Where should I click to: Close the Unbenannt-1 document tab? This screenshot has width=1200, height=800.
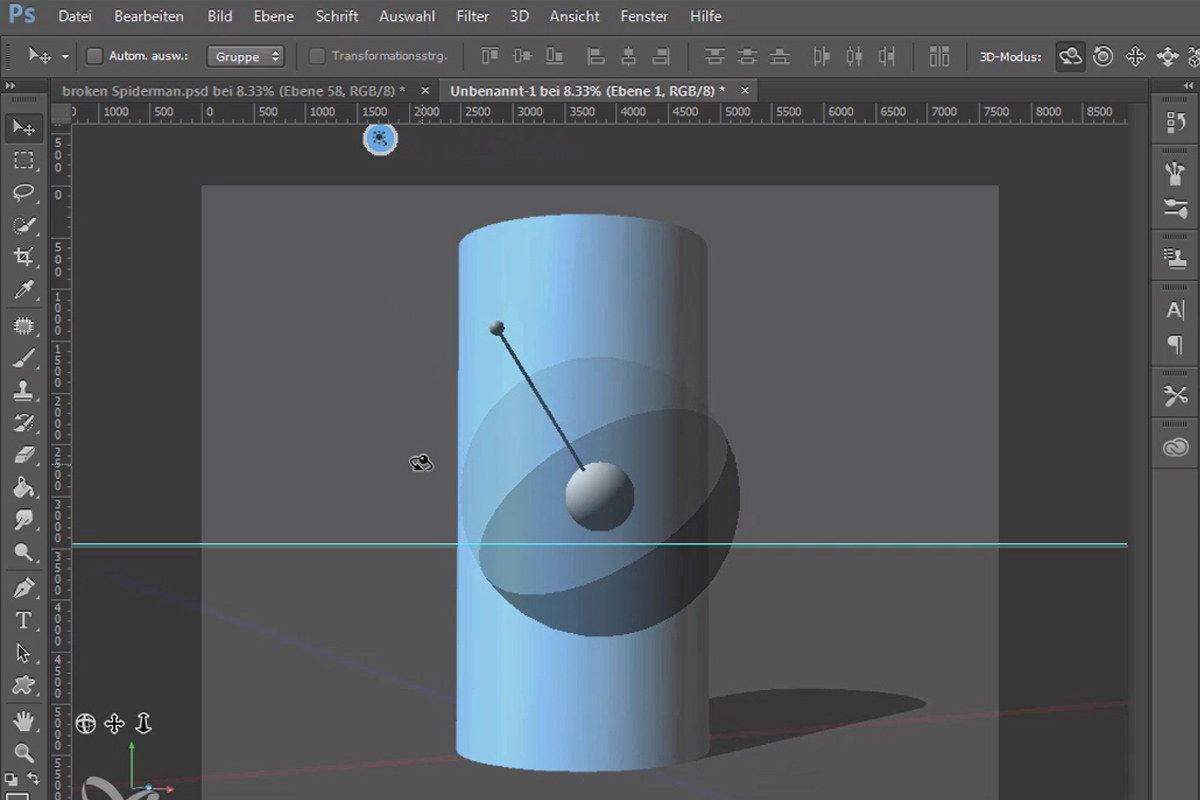pos(744,90)
